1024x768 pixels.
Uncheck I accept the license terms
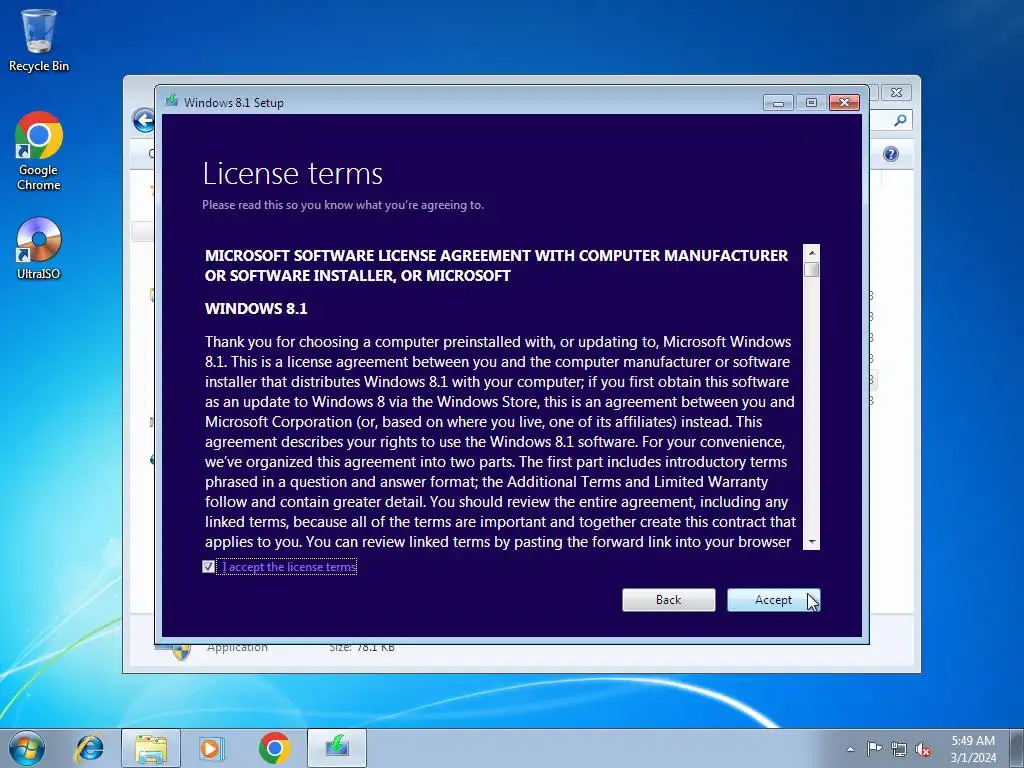coord(208,567)
